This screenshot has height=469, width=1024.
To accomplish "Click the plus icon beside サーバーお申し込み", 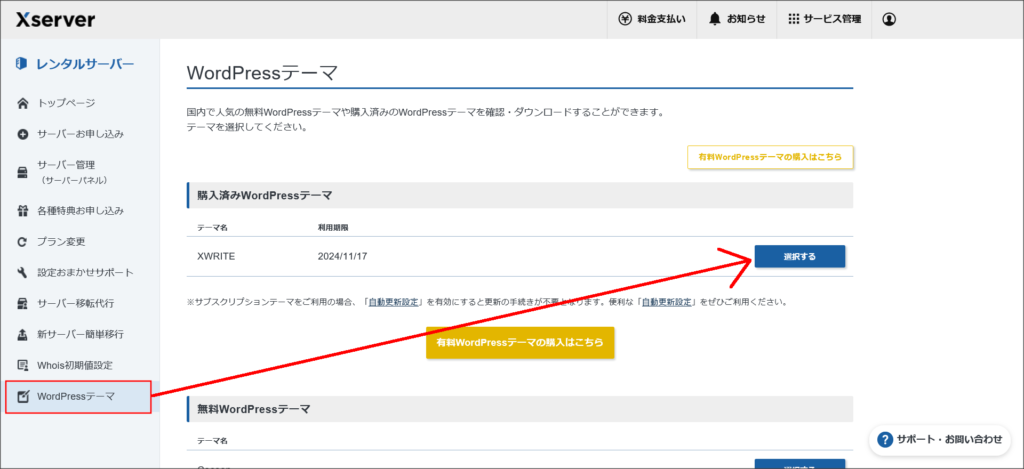I will 23,135.
